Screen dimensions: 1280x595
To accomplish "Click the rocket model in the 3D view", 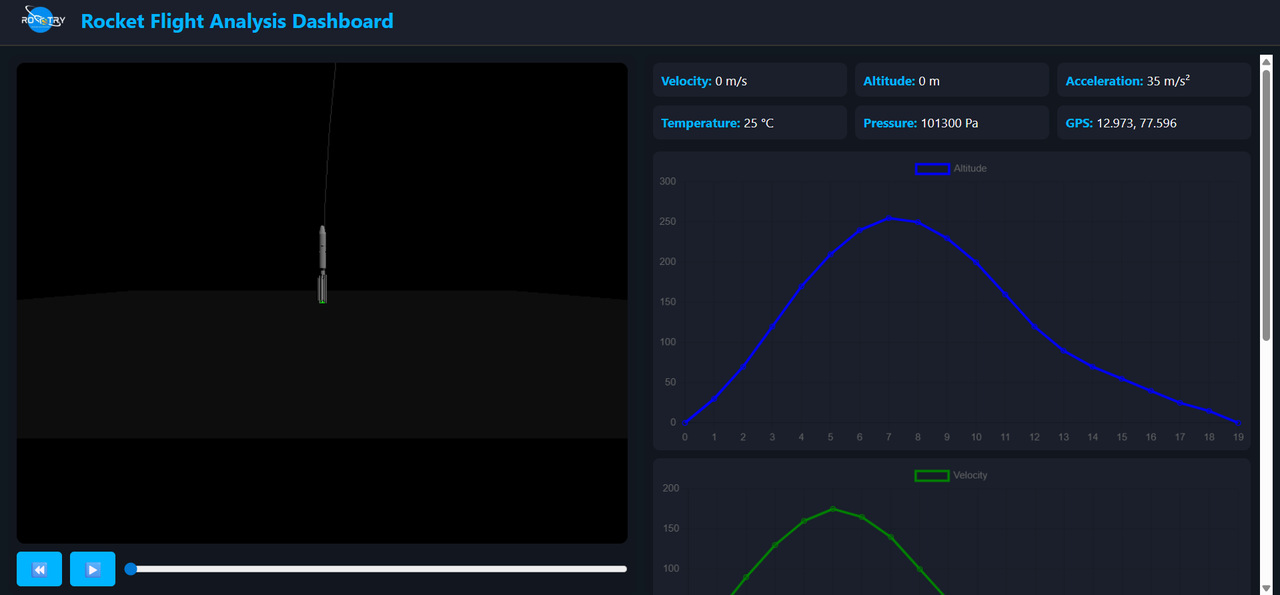I will coord(323,264).
